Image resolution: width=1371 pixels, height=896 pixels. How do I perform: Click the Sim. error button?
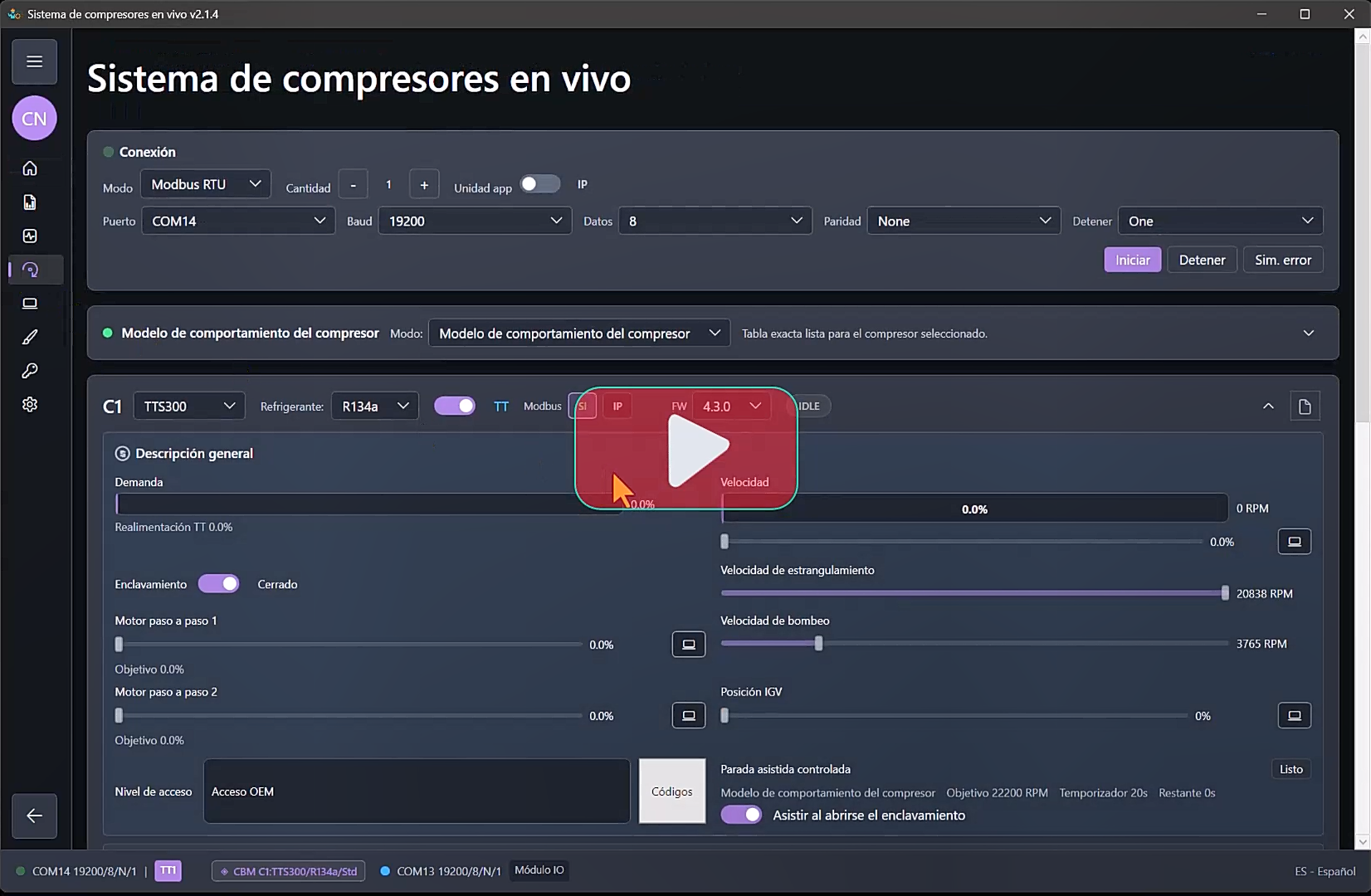pos(1283,260)
